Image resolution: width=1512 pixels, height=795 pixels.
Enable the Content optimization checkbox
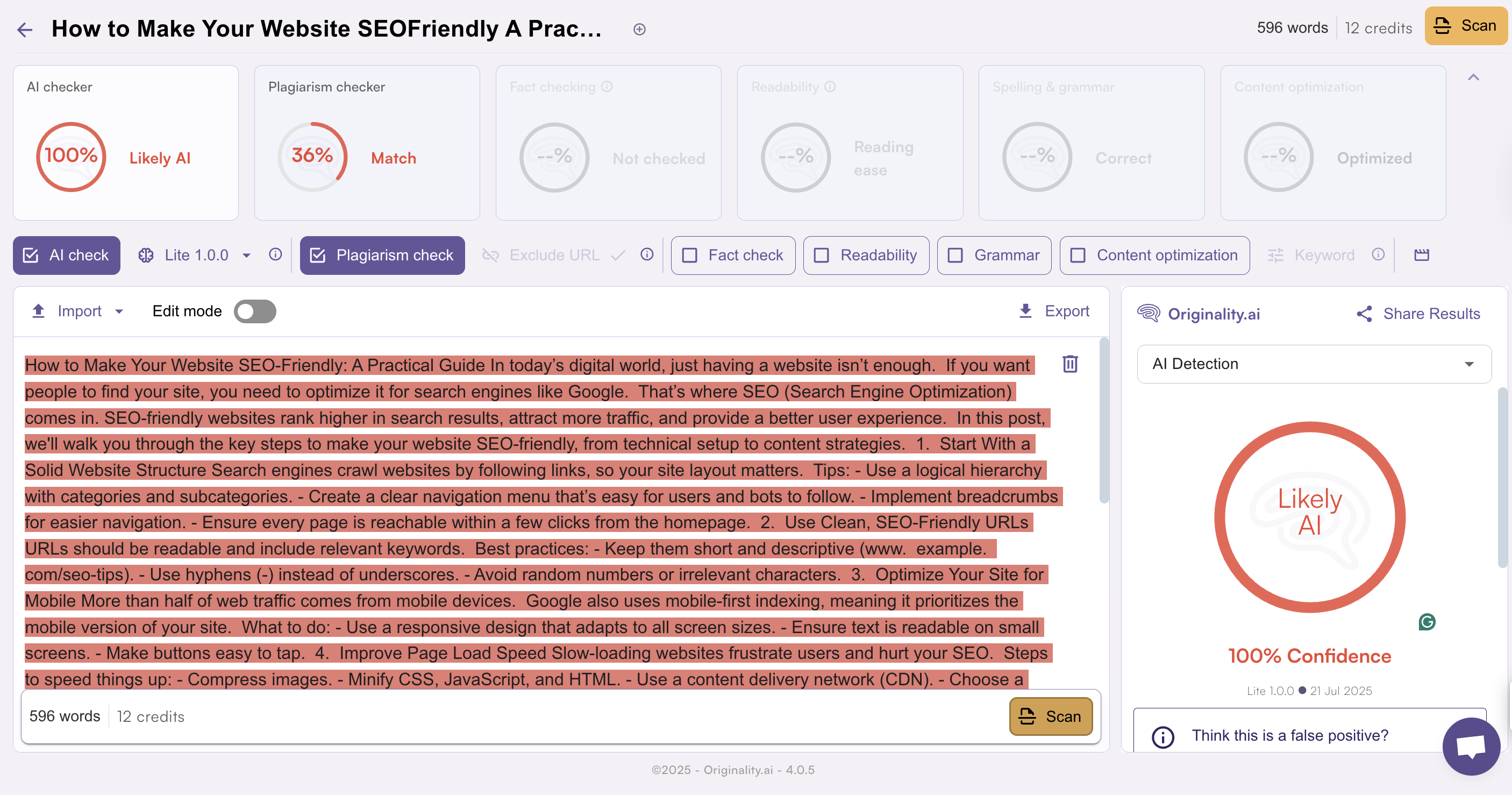point(1078,255)
